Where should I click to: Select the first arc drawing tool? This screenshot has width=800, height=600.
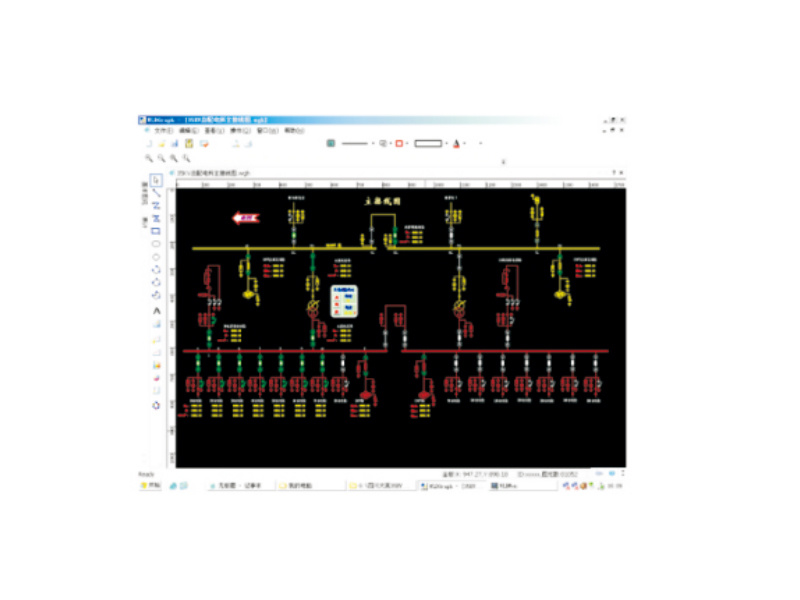pos(156,270)
